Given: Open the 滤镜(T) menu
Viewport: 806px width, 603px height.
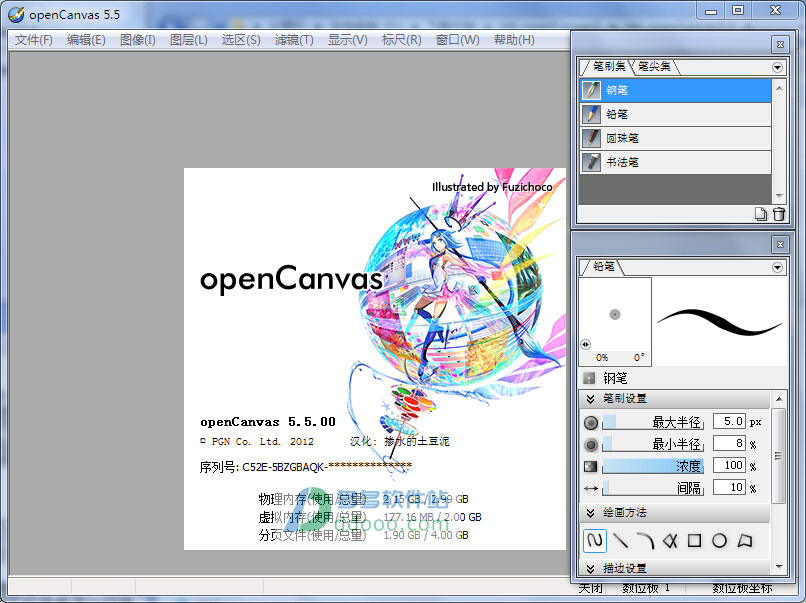Looking at the screenshot, I should pyautogui.click(x=294, y=40).
